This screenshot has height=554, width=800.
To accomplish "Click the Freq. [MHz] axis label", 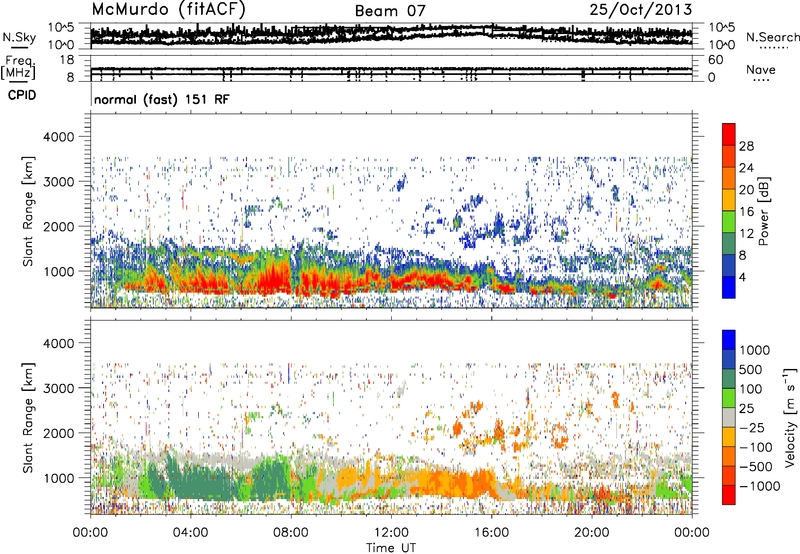I will 18,67.
